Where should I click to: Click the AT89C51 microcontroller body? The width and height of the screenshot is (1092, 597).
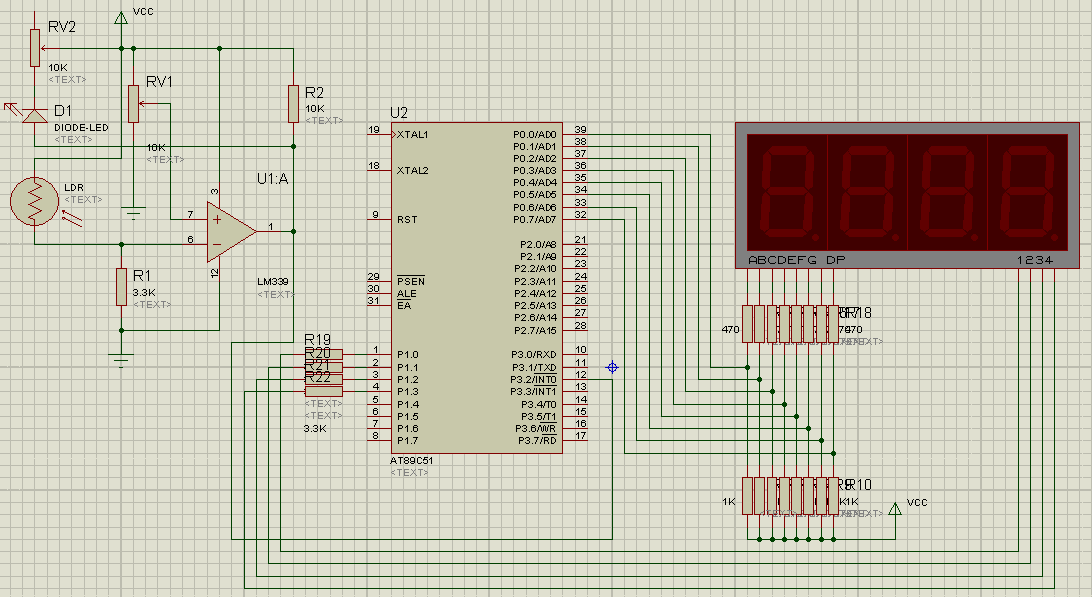pos(476,288)
